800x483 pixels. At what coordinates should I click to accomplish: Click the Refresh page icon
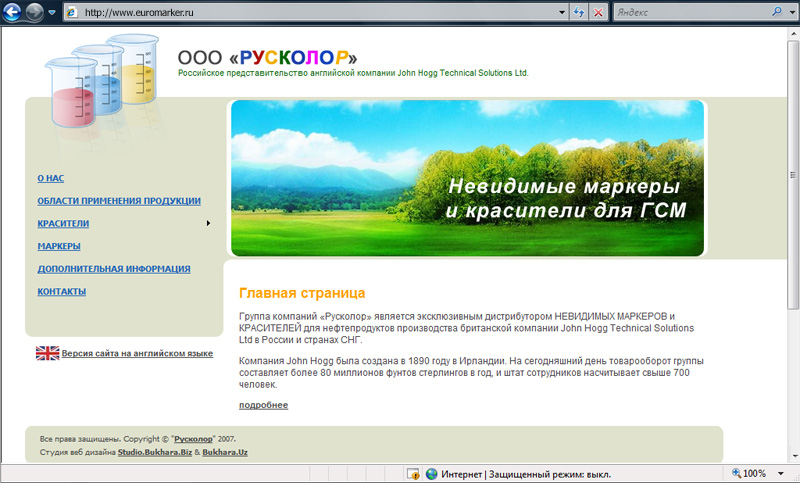[579, 12]
